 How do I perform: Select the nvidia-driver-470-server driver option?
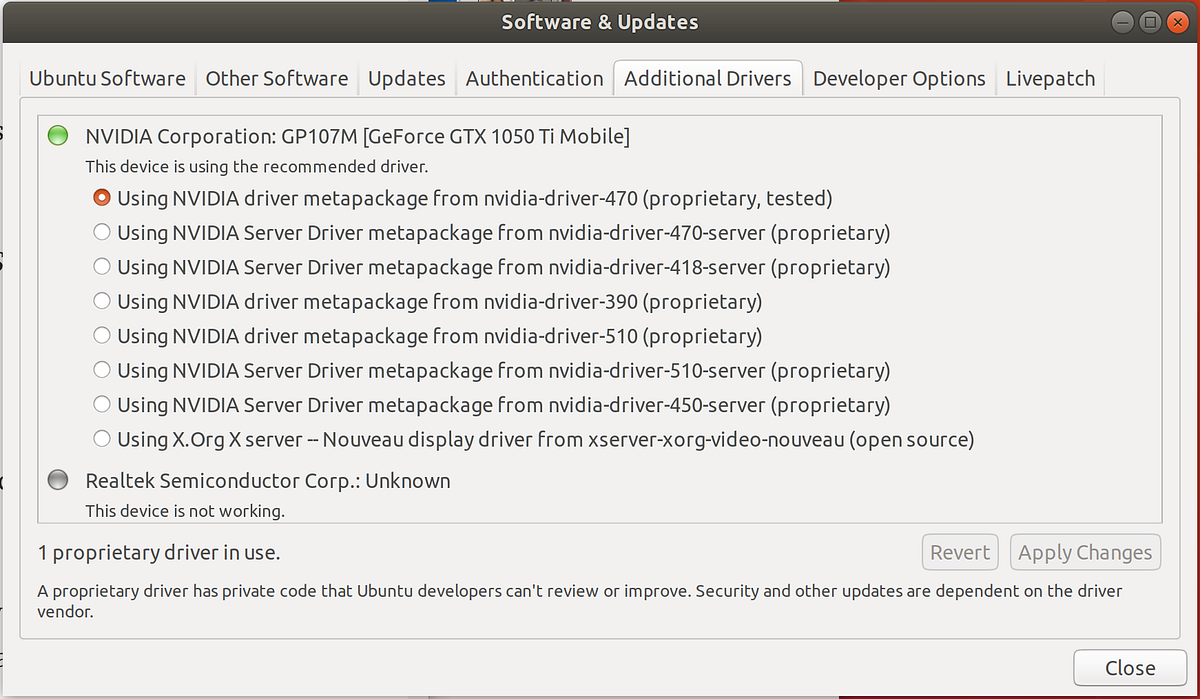101,231
